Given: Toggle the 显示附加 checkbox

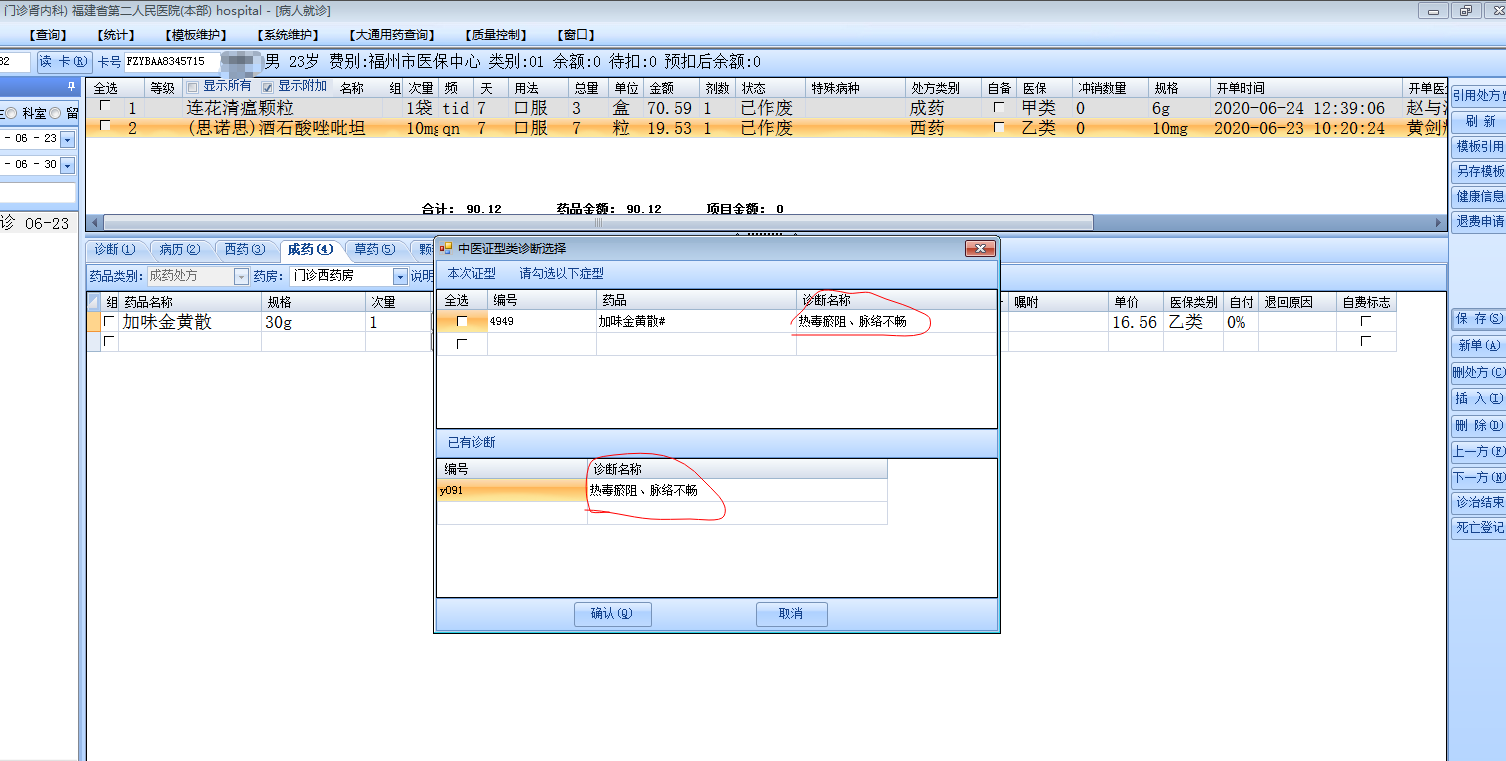Looking at the screenshot, I should tap(267, 87).
